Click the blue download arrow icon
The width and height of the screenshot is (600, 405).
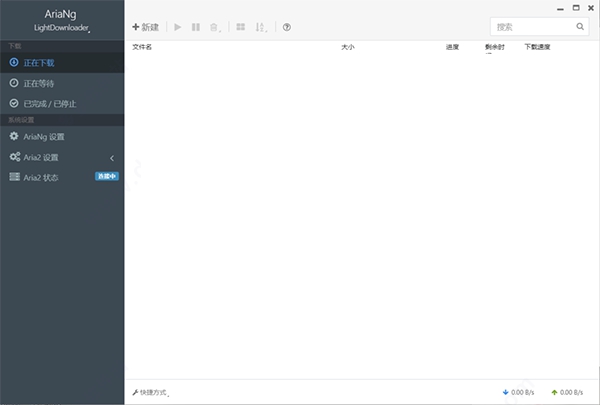505,392
